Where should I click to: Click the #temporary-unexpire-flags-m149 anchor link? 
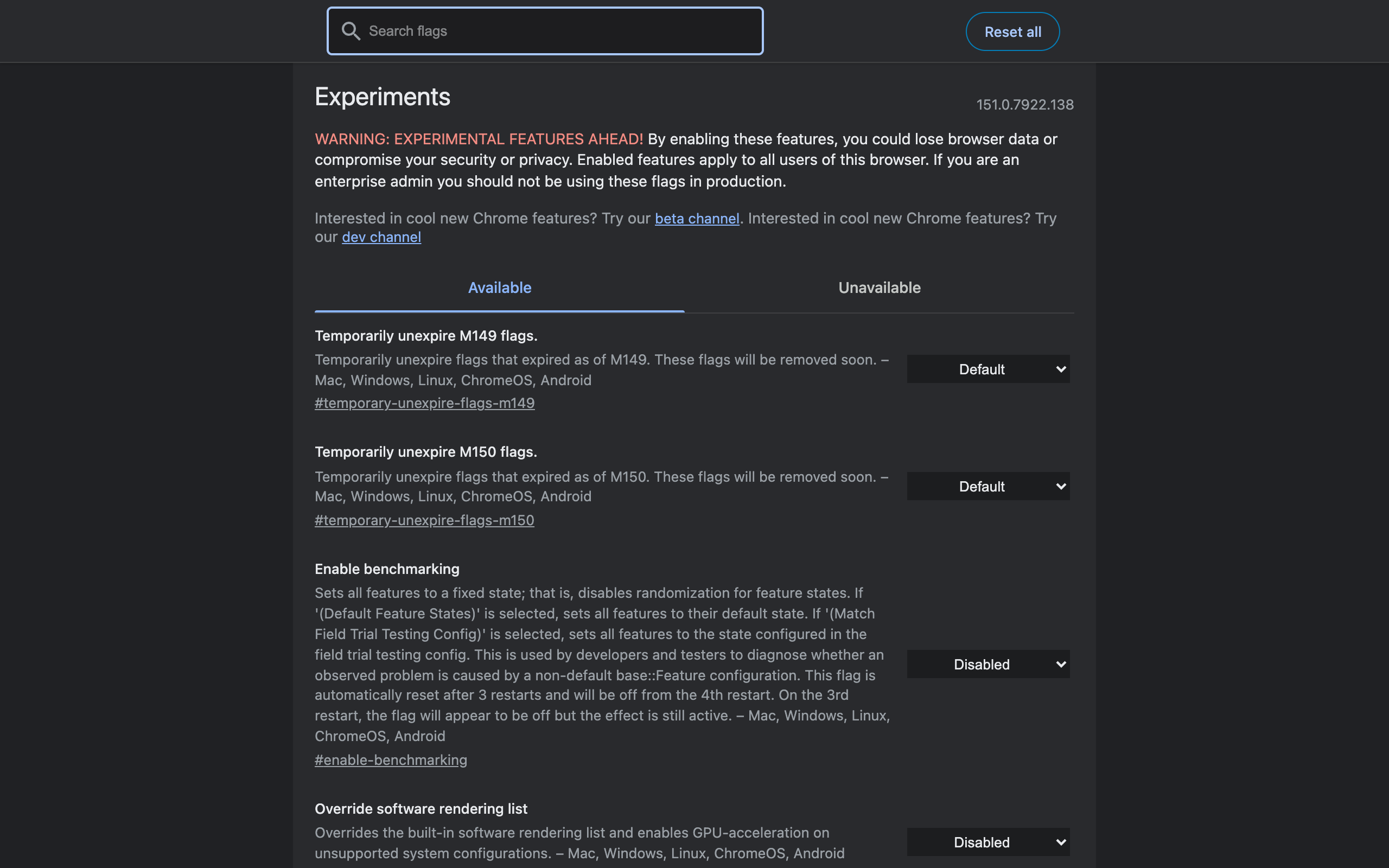point(424,403)
